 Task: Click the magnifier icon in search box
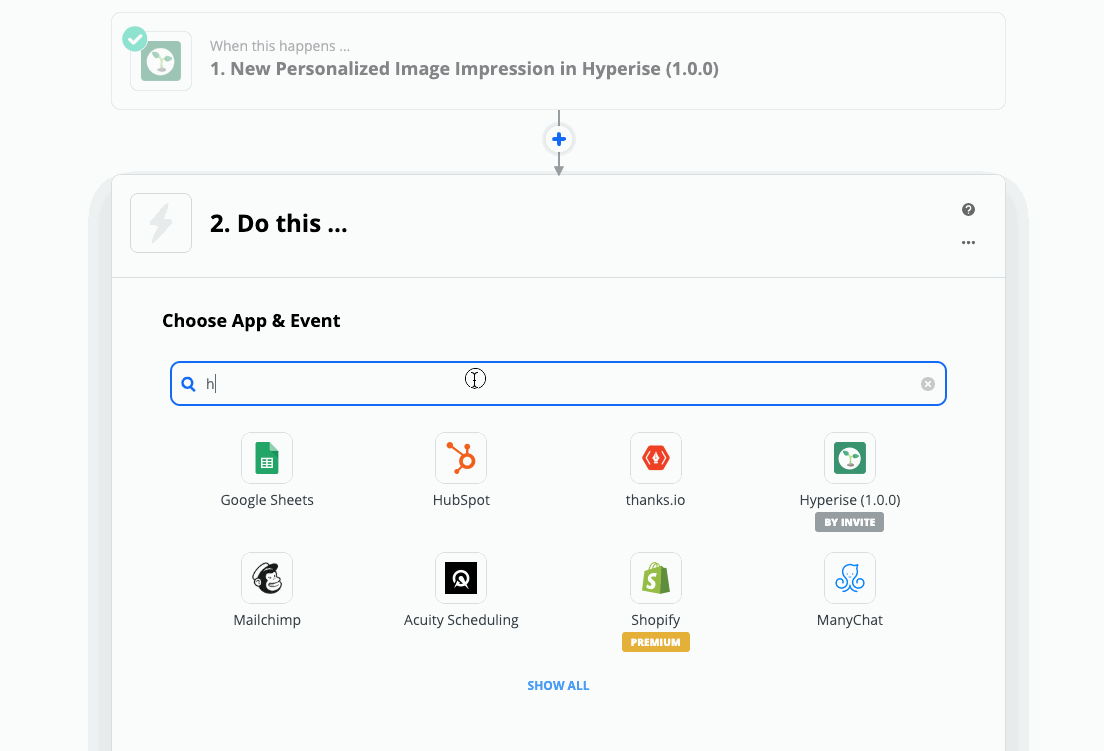(x=188, y=384)
